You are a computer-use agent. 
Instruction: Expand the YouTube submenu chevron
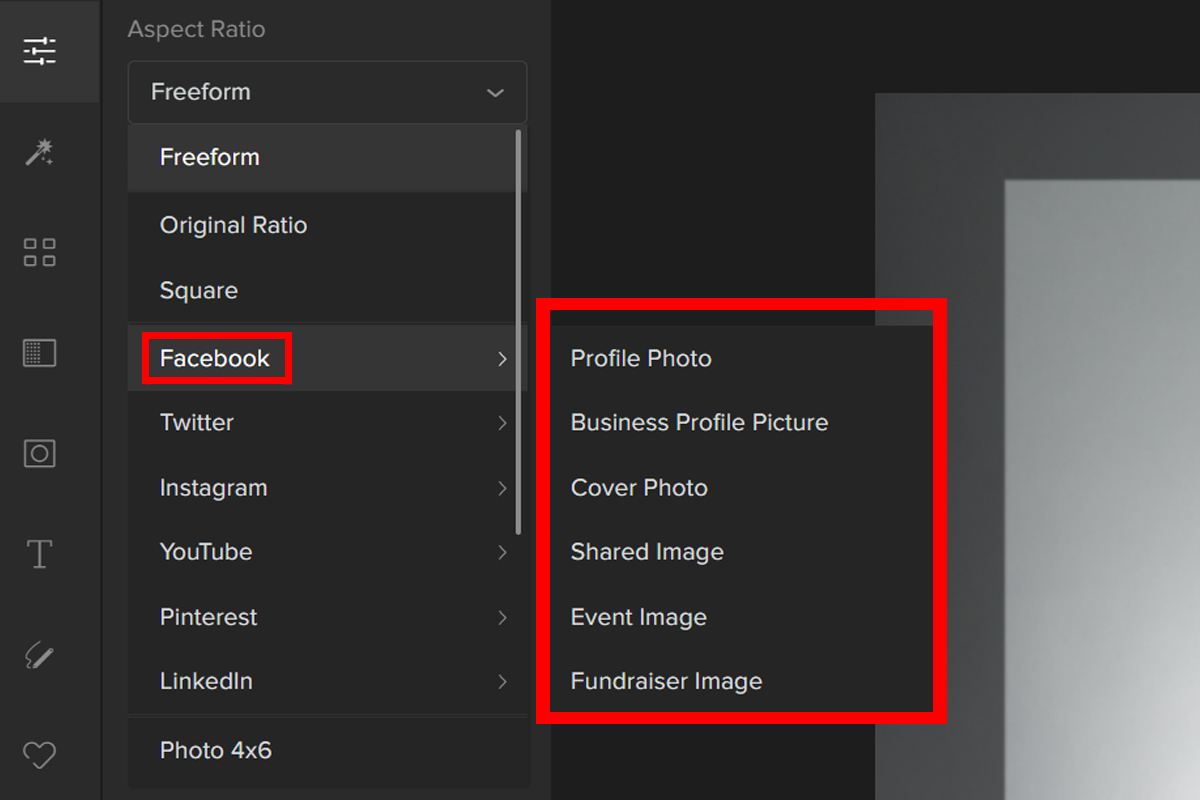[502, 552]
